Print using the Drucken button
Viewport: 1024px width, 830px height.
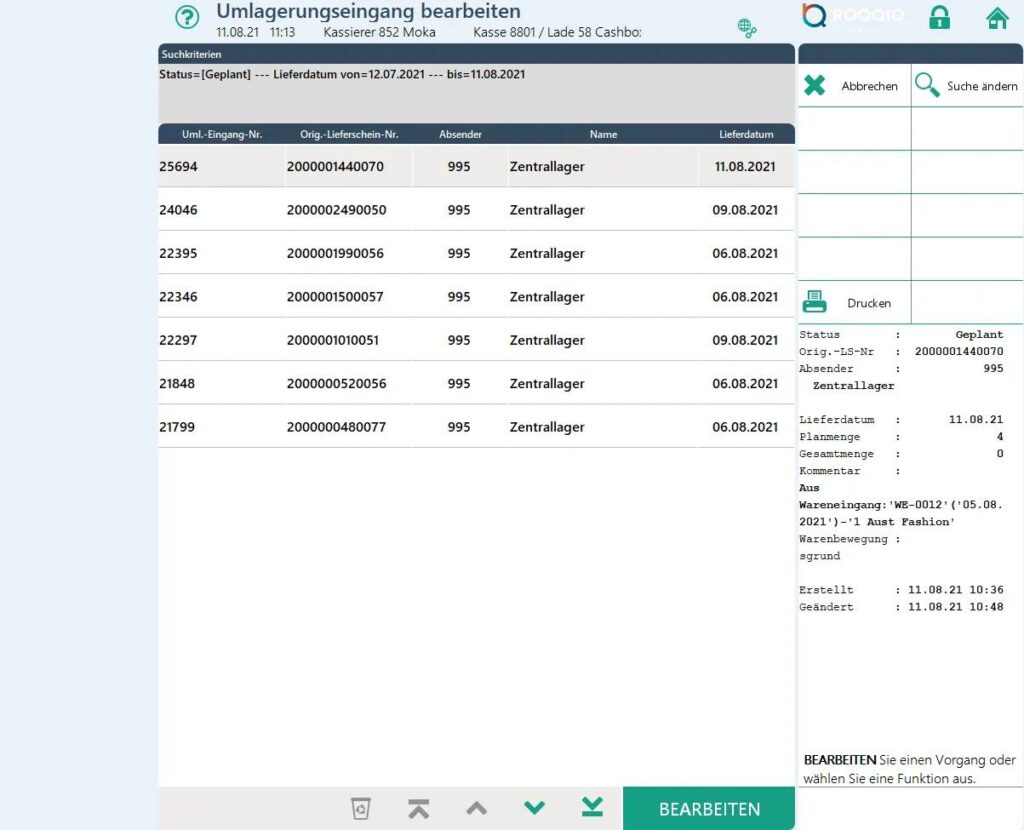point(854,303)
